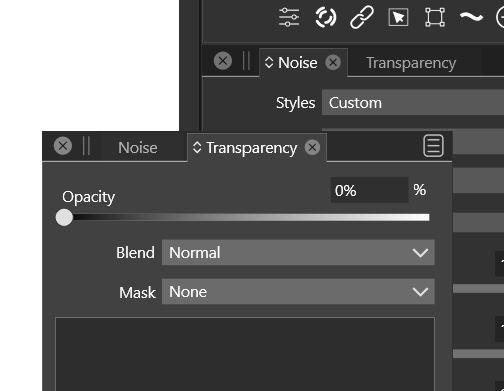Switch to Transparency tab in upper panel
The width and height of the screenshot is (504, 391).
(x=411, y=63)
